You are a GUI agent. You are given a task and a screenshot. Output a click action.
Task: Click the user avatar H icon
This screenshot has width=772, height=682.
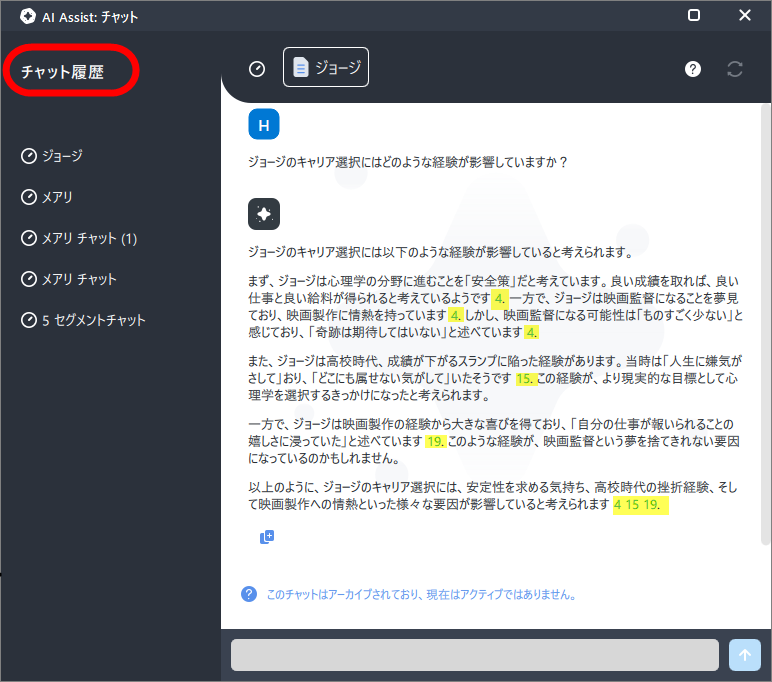pyautogui.click(x=264, y=125)
